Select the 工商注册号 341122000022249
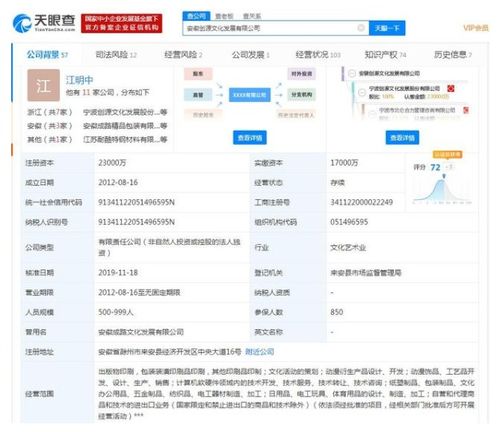 click(361, 202)
